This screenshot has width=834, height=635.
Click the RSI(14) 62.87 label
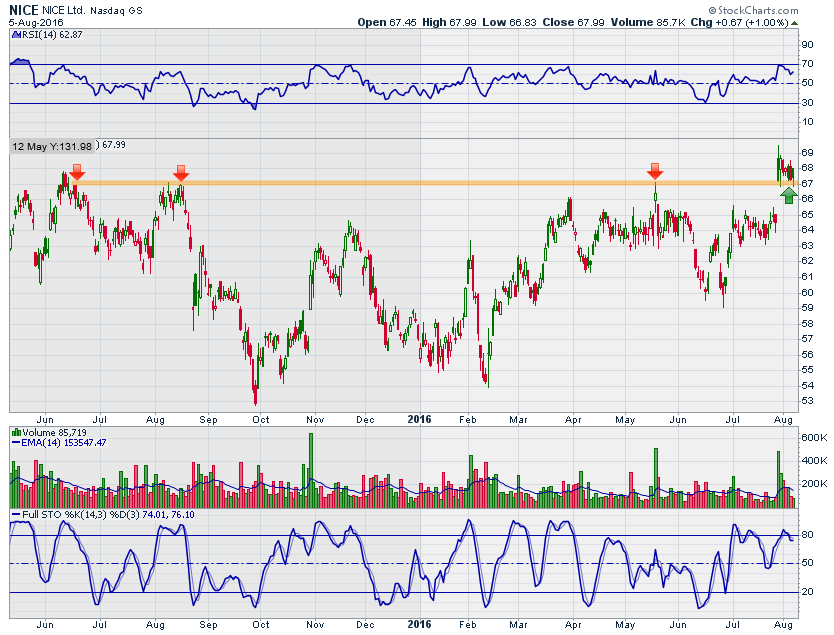52,35
